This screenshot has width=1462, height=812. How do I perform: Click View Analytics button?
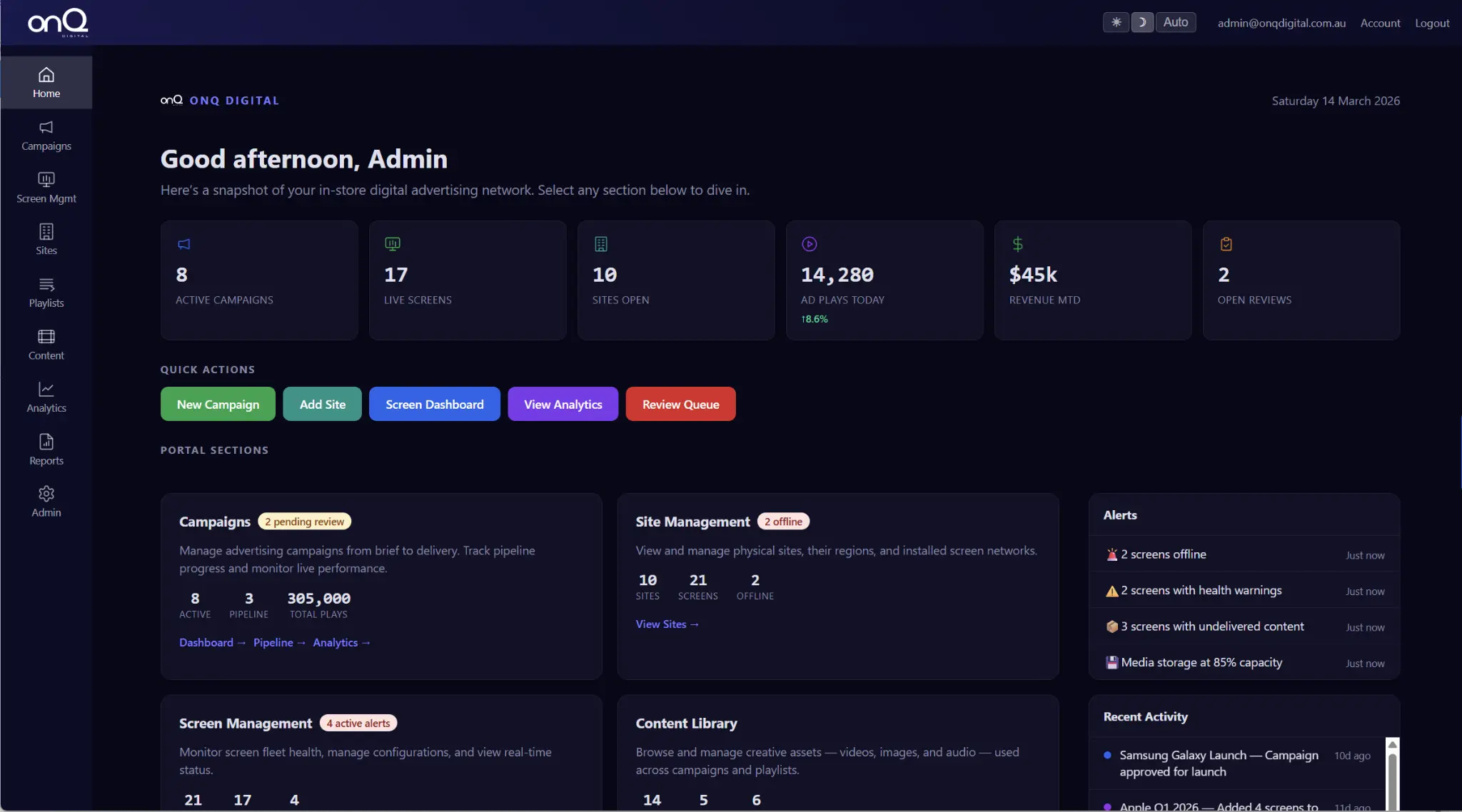point(563,404)
